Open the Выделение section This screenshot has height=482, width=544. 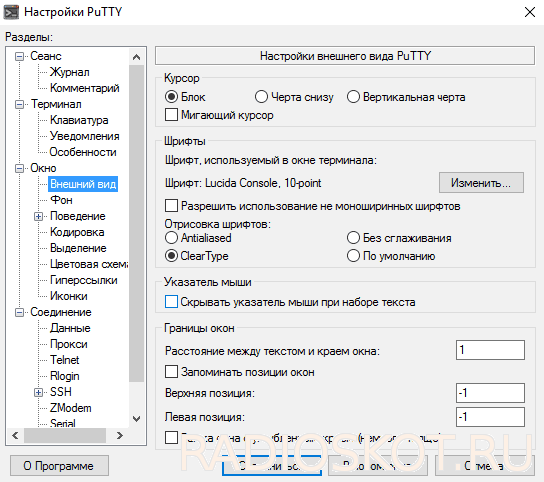tap(78, 248)
